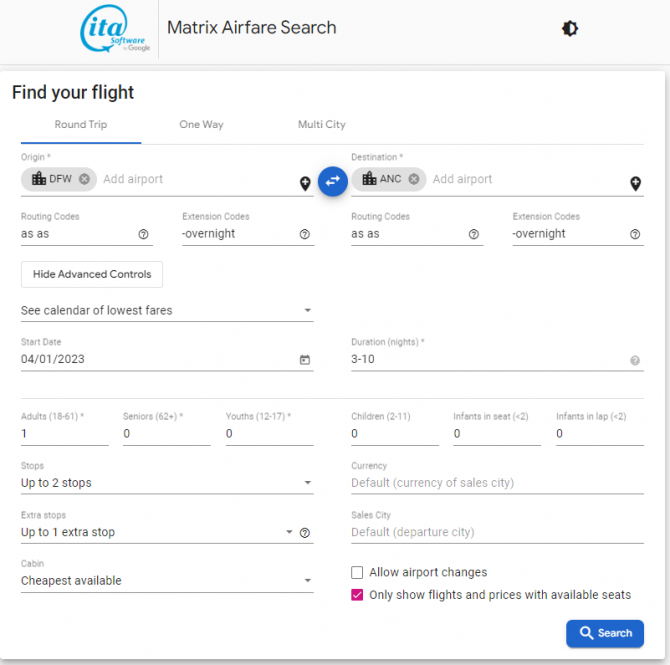Click DFW city icon in origin chip

click(39, 178)
